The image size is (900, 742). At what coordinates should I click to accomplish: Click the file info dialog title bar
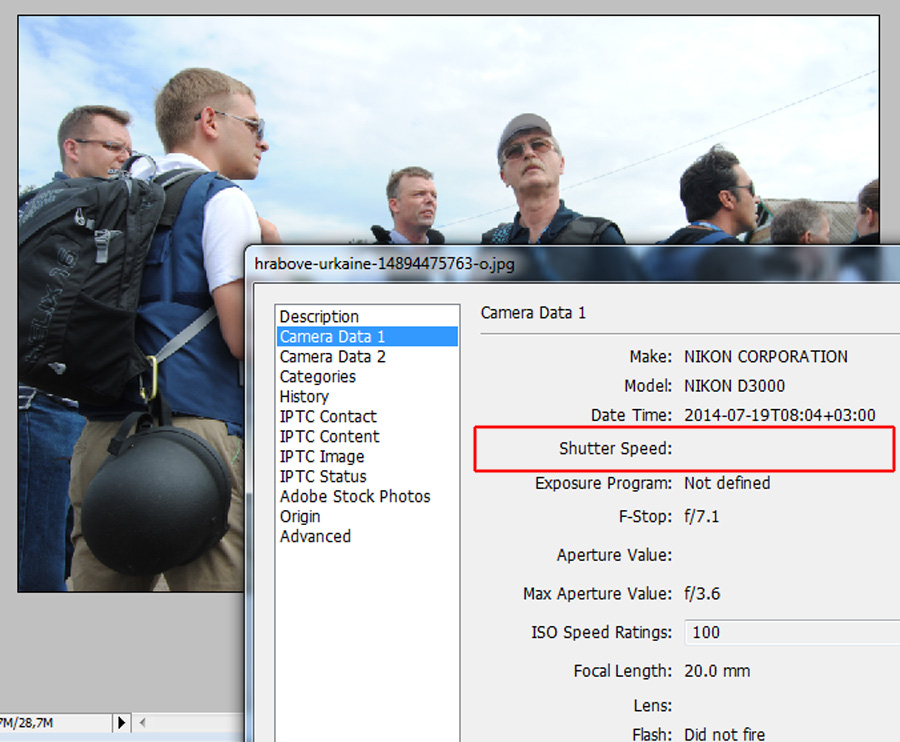pos(573,264)
